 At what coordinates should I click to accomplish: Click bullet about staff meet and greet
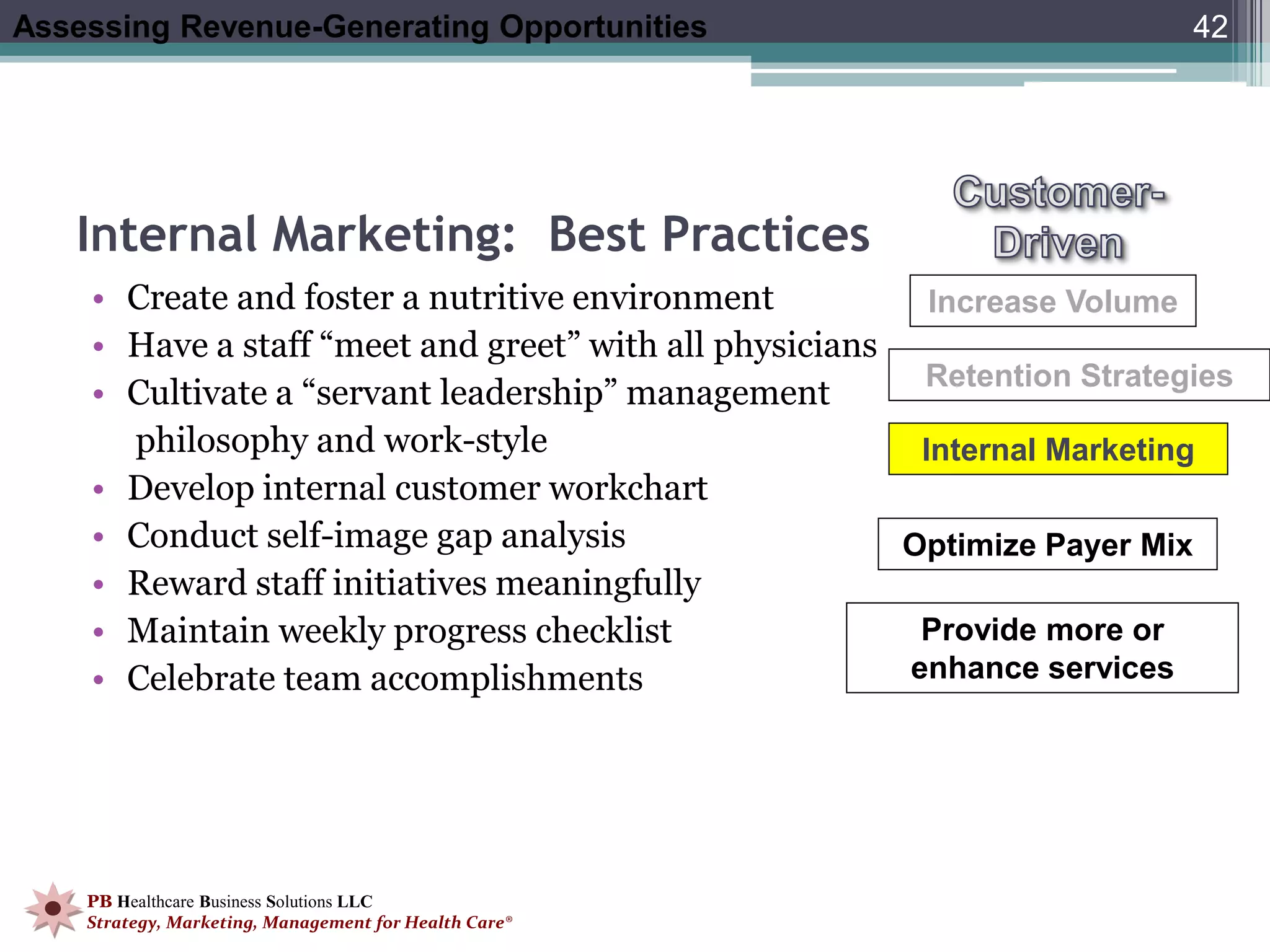click(502, 345)
